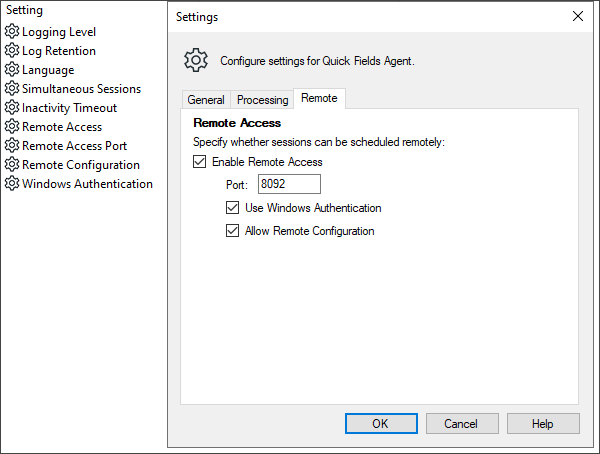Viewport: 600px width, 454px height.
Task: Uncheck Enable Remote Access checkbox
Action: coord(200,162)
